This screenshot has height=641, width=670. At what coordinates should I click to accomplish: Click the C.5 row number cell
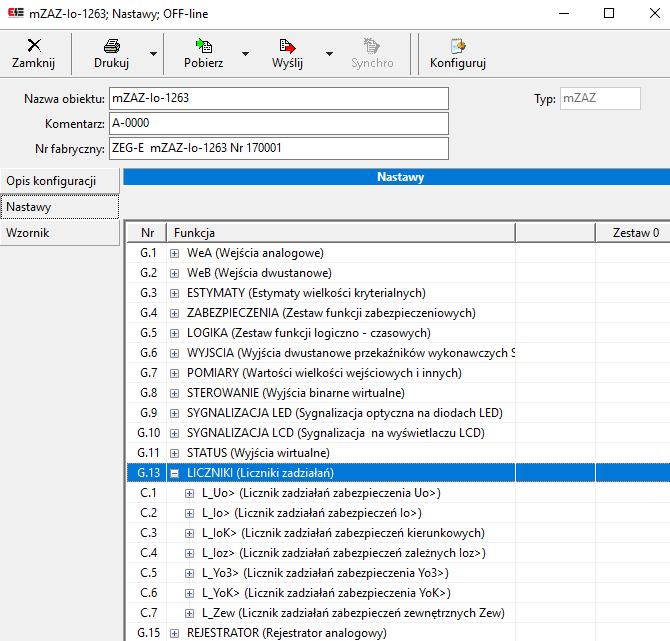[x=148, y=573]
